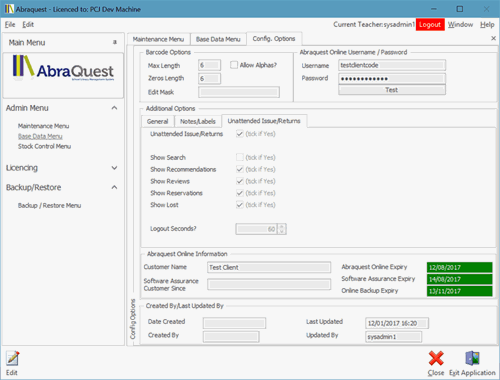This screenshot has height=380, width=500.
Task: Collapse the Admin Menu section
Action: (114, 108)
